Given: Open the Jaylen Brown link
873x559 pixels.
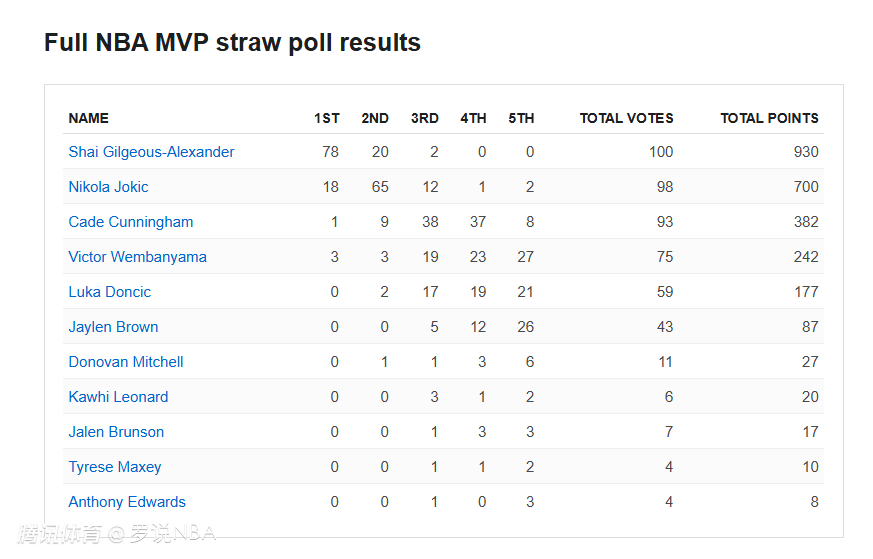Looking at the screenshot, I should (x=113, y=327).
